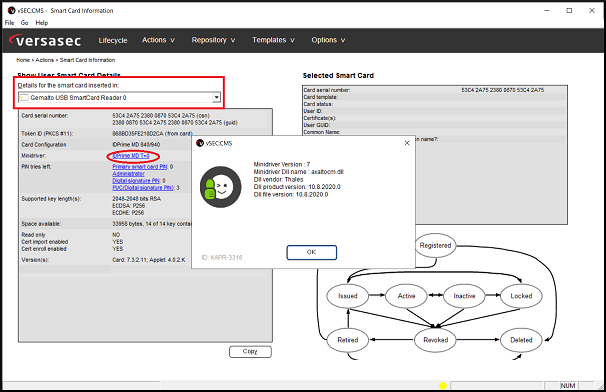
Task: Click the Versions Card 7.3.2.11 value
Action: click(149, 260)
